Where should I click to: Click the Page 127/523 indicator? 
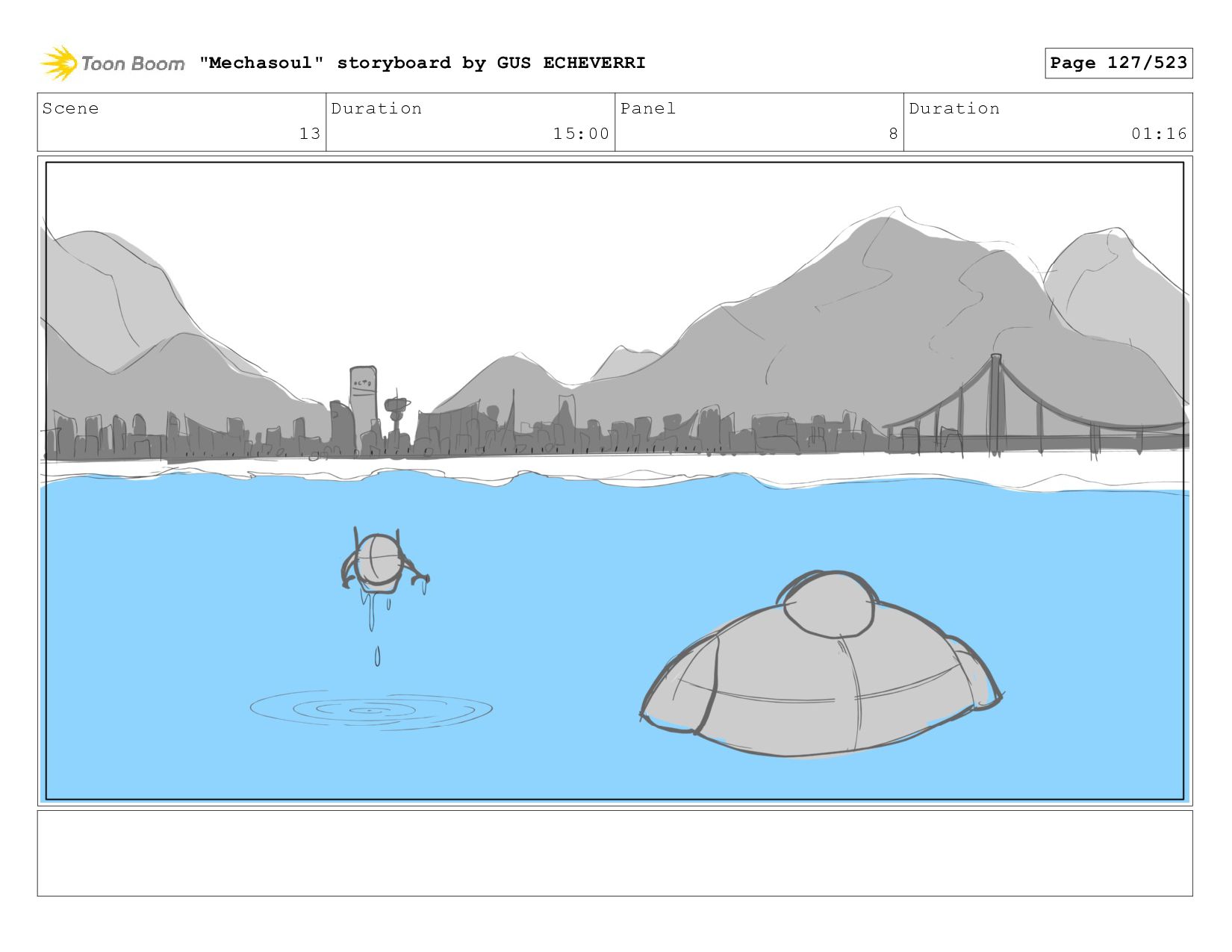click(1119, 63)
